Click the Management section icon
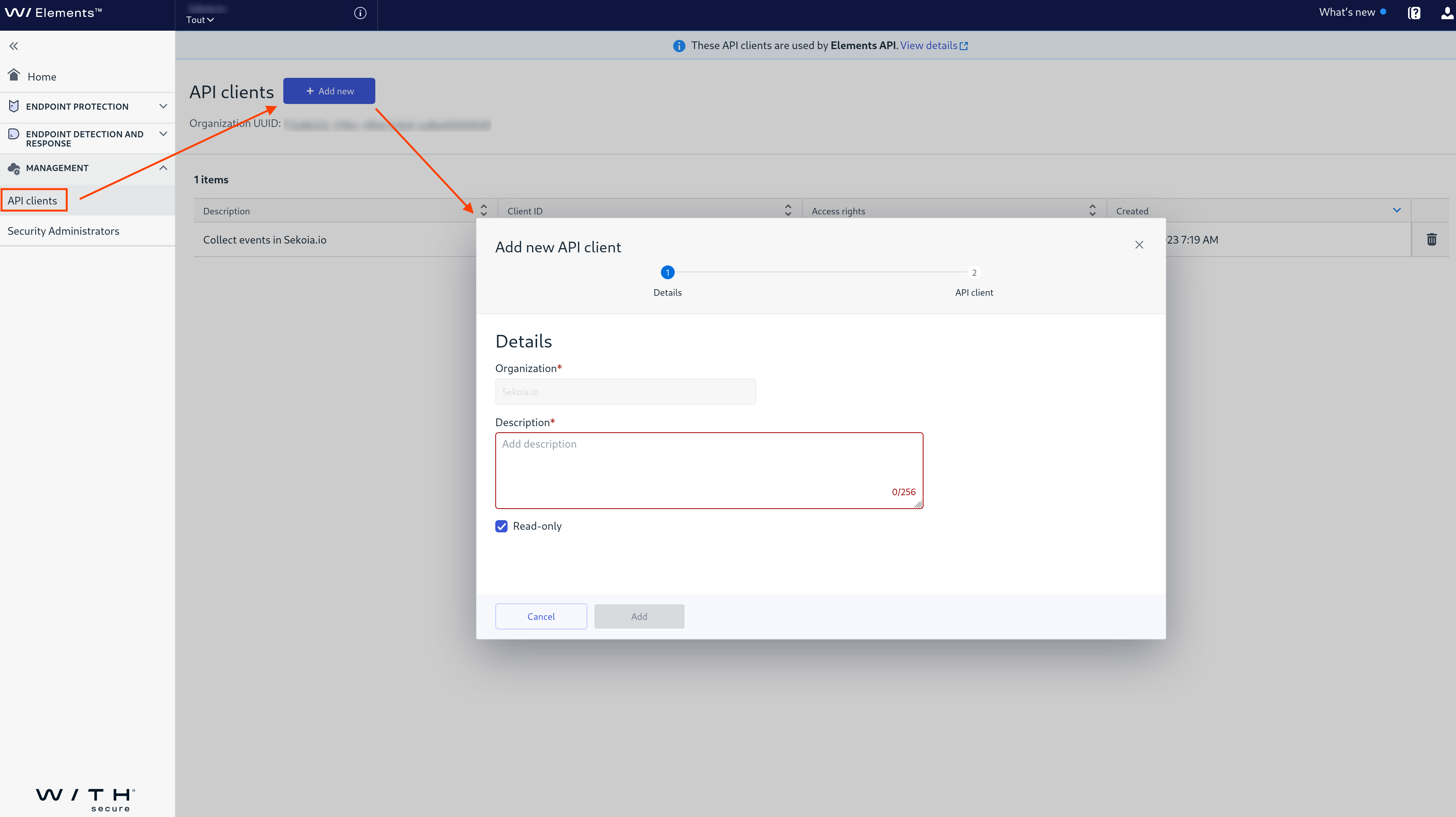The width and height of the screenshot is (1456, 817). (x=13, y=168)
